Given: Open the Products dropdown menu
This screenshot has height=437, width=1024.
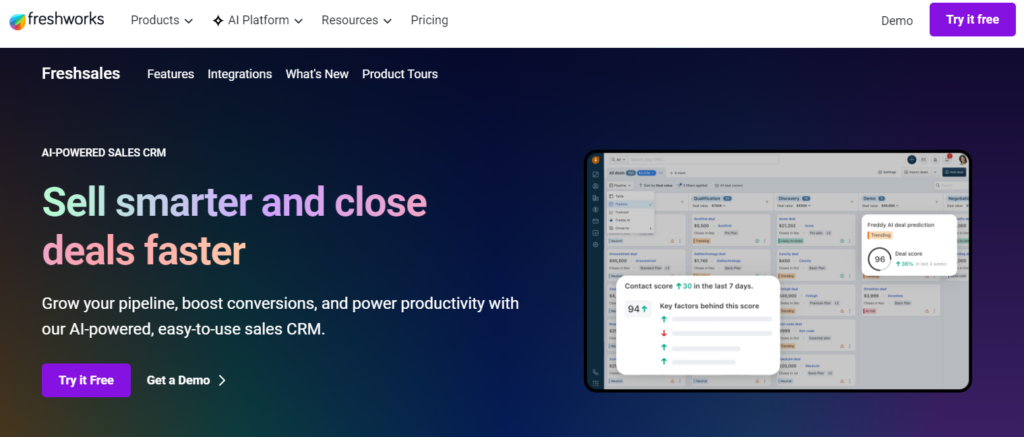Looking at the screenshot, I should [x=161, y=20].
